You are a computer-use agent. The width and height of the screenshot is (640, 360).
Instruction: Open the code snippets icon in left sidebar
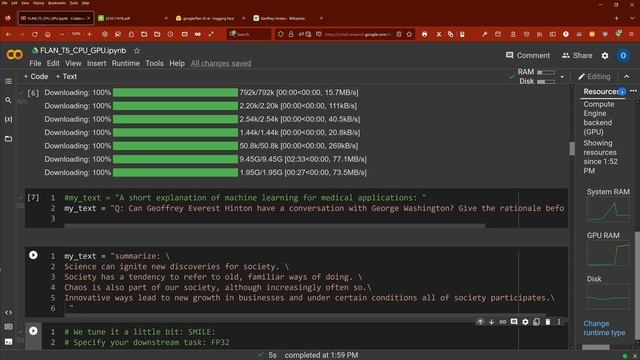(x=8, y=312)
